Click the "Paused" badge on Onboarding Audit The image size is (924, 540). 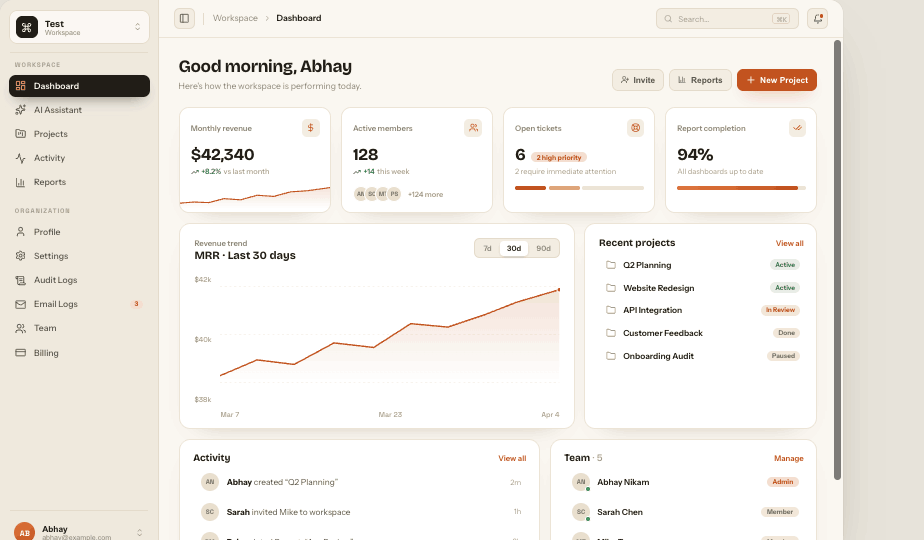coord(783,356)
